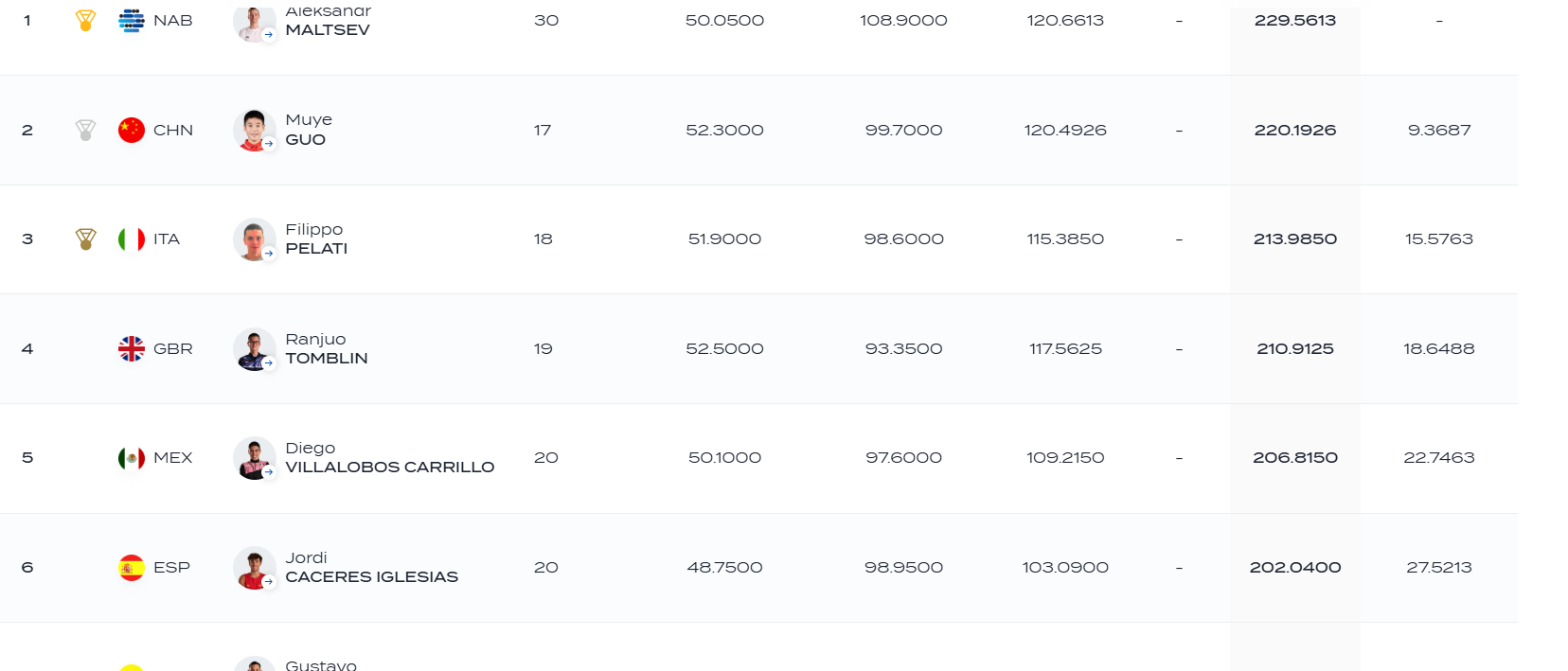Click the Great Britain flag icon
The height and width of the screenshot is (671, 1568).
coord(132,349)
